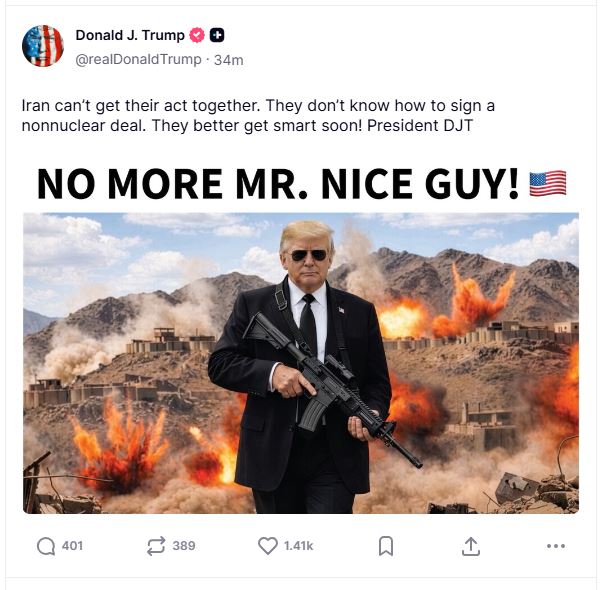Open the flag-themed profile avatar
The width and height of the screenshot is (603, 590).
[43, 46]
